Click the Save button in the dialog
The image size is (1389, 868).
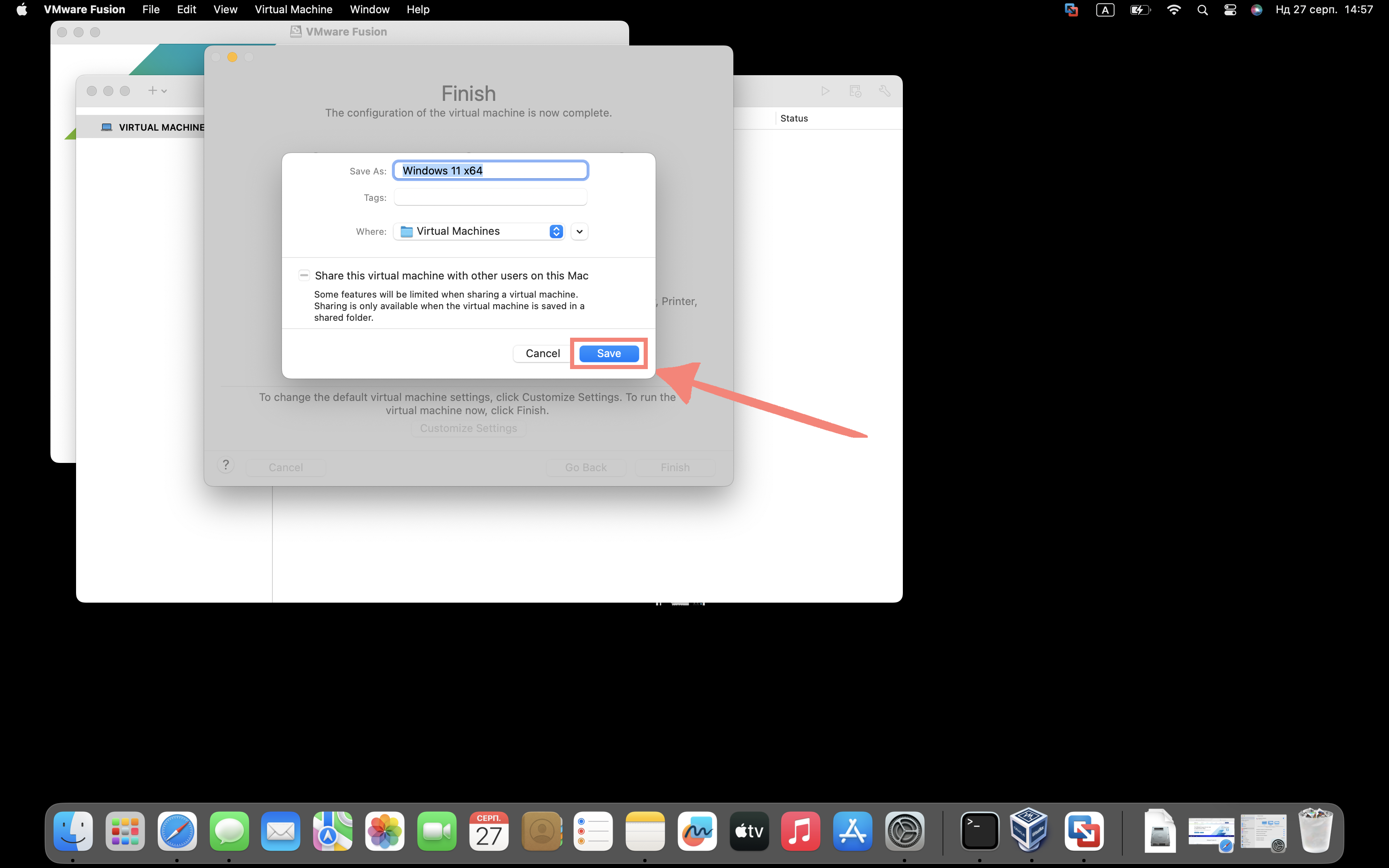[609, 354]
